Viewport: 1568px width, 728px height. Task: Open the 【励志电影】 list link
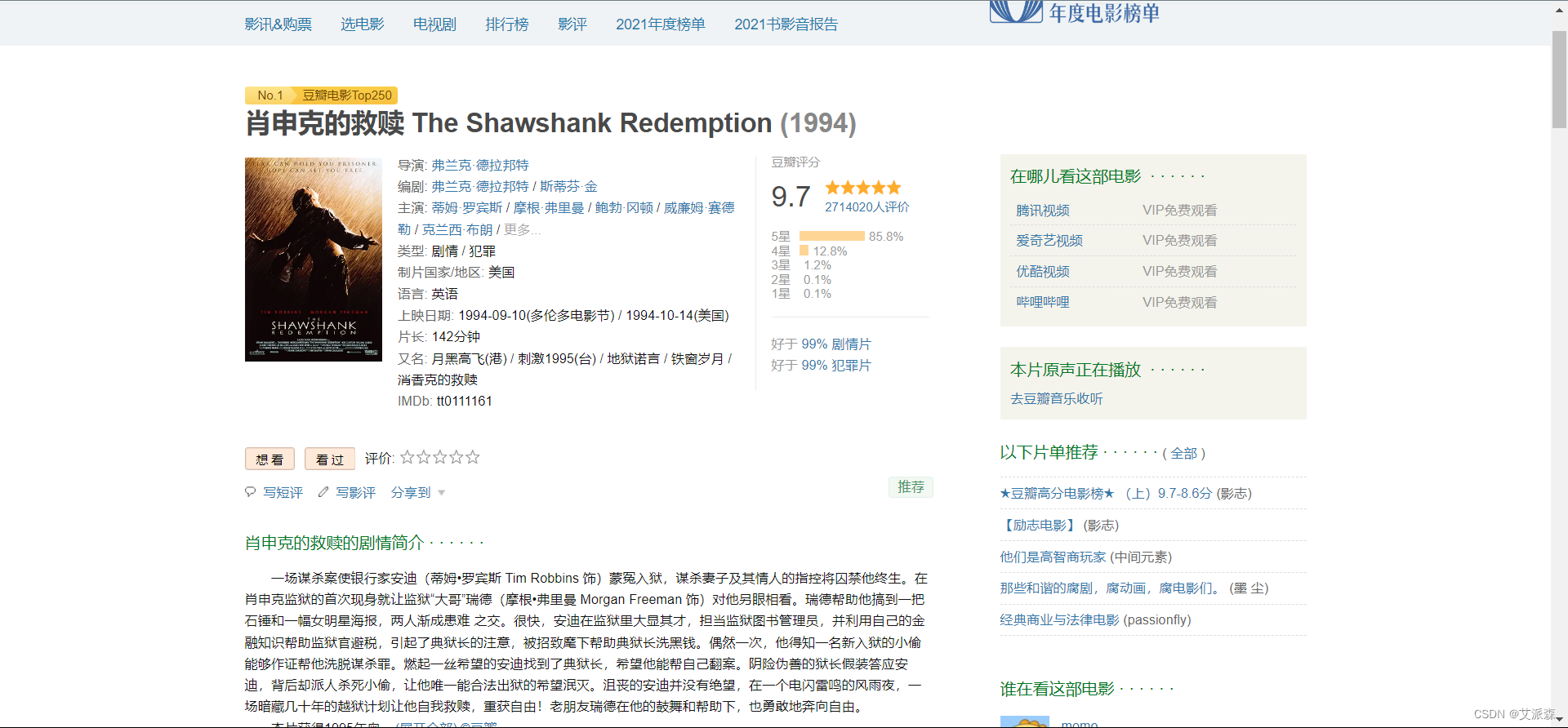coord(1040,525)
